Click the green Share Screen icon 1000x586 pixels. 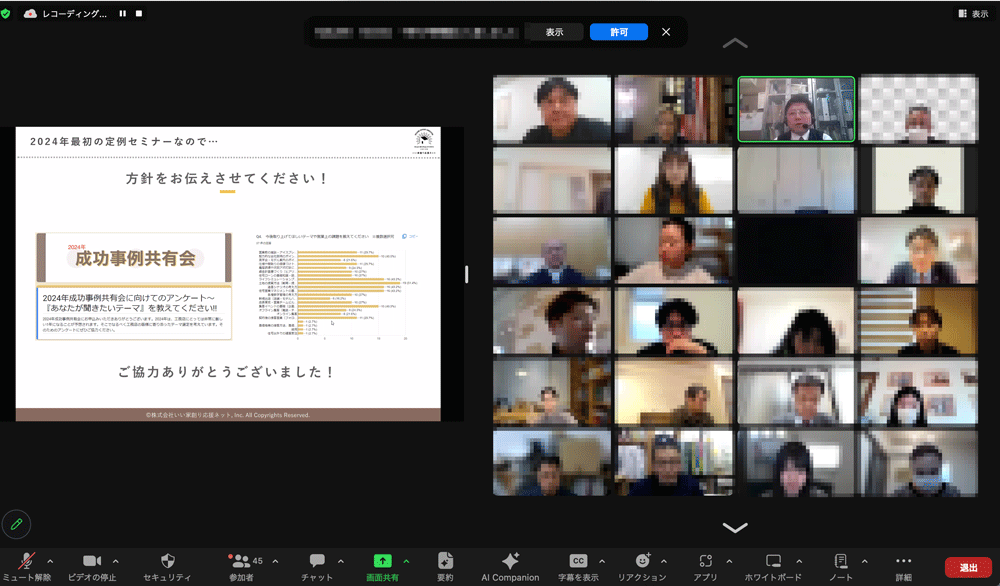tap(382, 561)
